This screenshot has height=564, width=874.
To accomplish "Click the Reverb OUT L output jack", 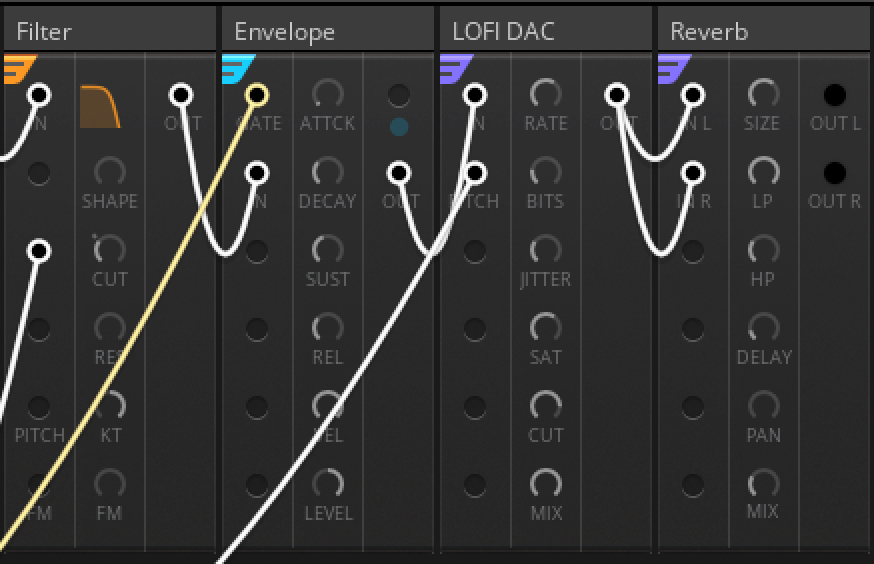I will coord(834,95).
